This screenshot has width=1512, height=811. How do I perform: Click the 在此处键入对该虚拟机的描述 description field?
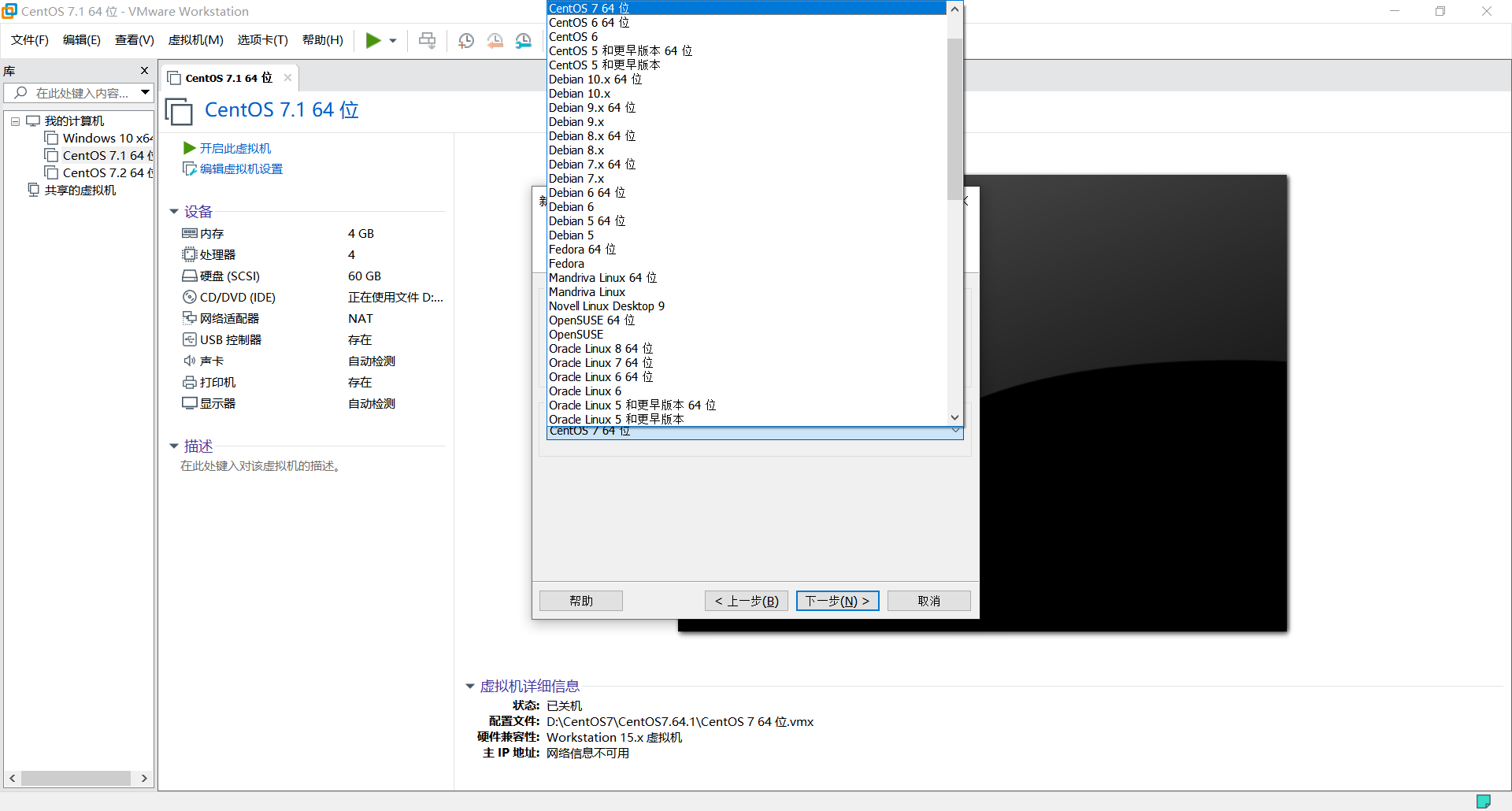pos(261,466)
